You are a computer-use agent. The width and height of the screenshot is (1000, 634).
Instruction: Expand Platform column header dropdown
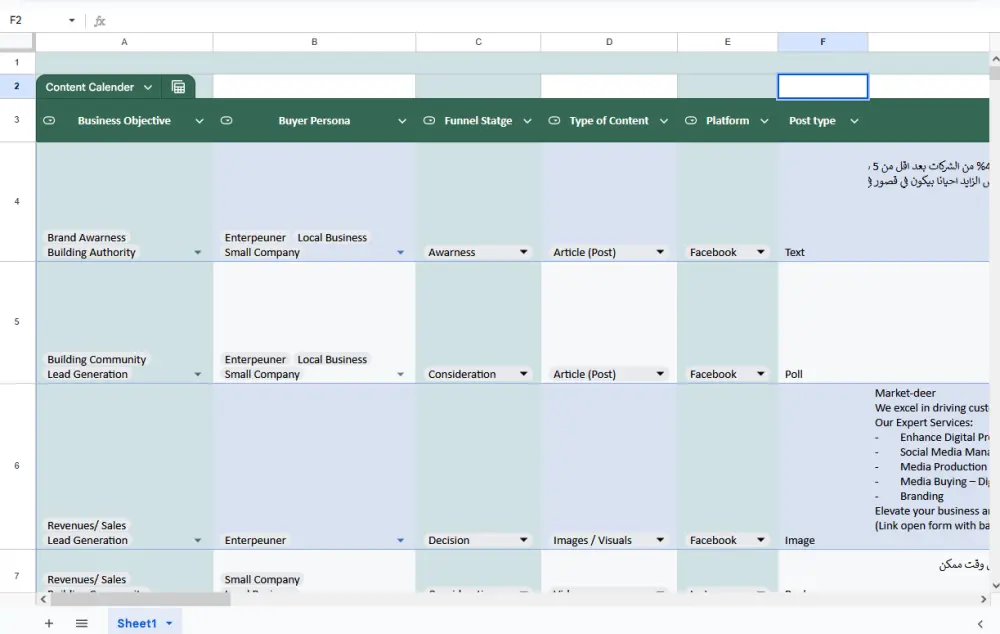pyautogui.click(x=764, y=121)
